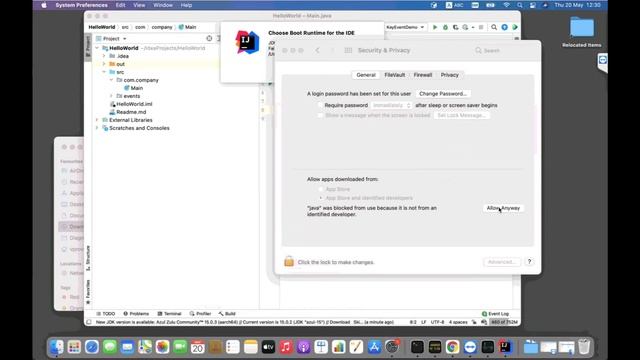Screen dimensions: 640x360
Task: Collapse the HelloWorld project root
Action: point(97,48)
